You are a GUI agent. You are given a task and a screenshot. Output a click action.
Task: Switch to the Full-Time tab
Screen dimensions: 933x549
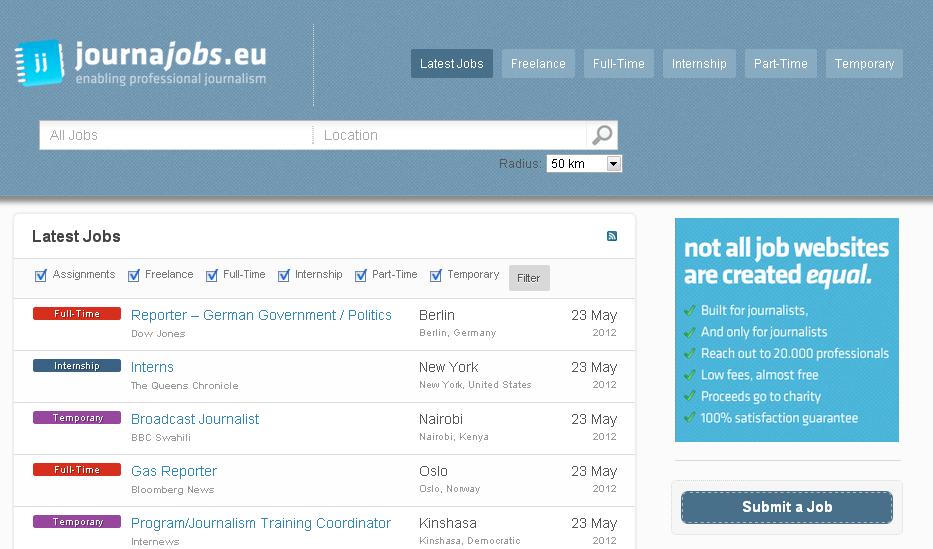(x=618, y=64)
